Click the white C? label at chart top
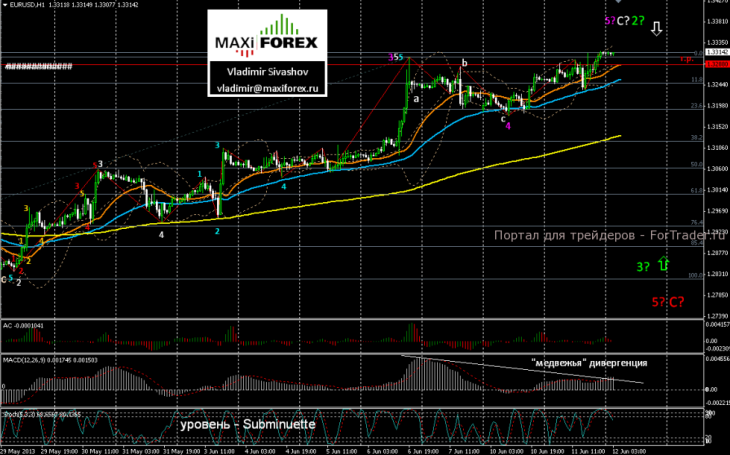 coord(623,20)
